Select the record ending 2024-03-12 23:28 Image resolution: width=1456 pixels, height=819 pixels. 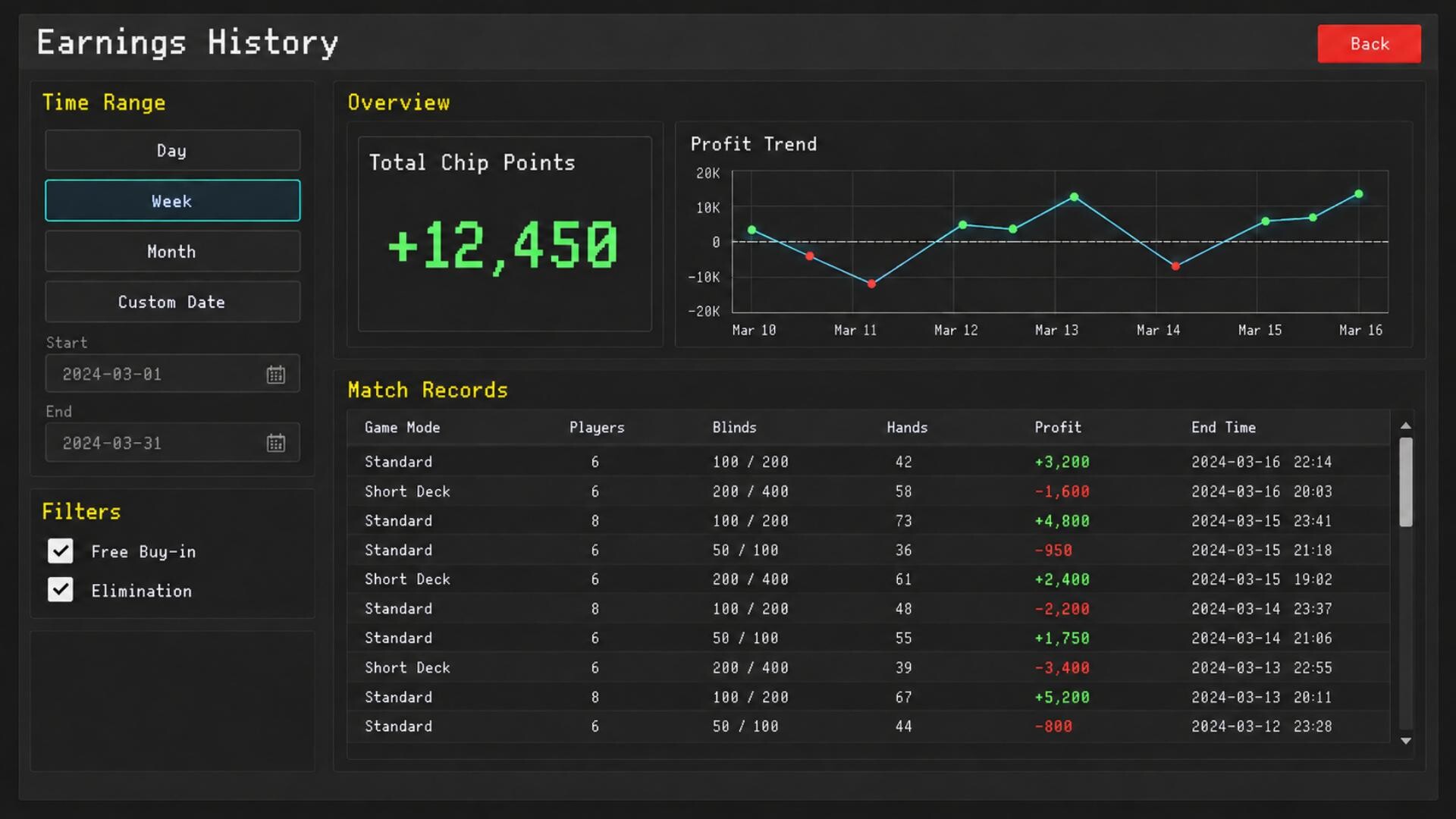(868, 726)
